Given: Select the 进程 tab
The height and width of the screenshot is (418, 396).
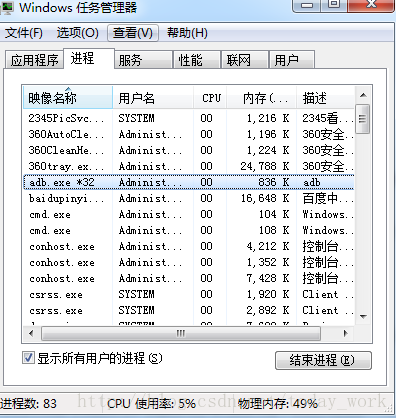Looking at the screenshot, I should pyautogui.click(x=89, y=59).
